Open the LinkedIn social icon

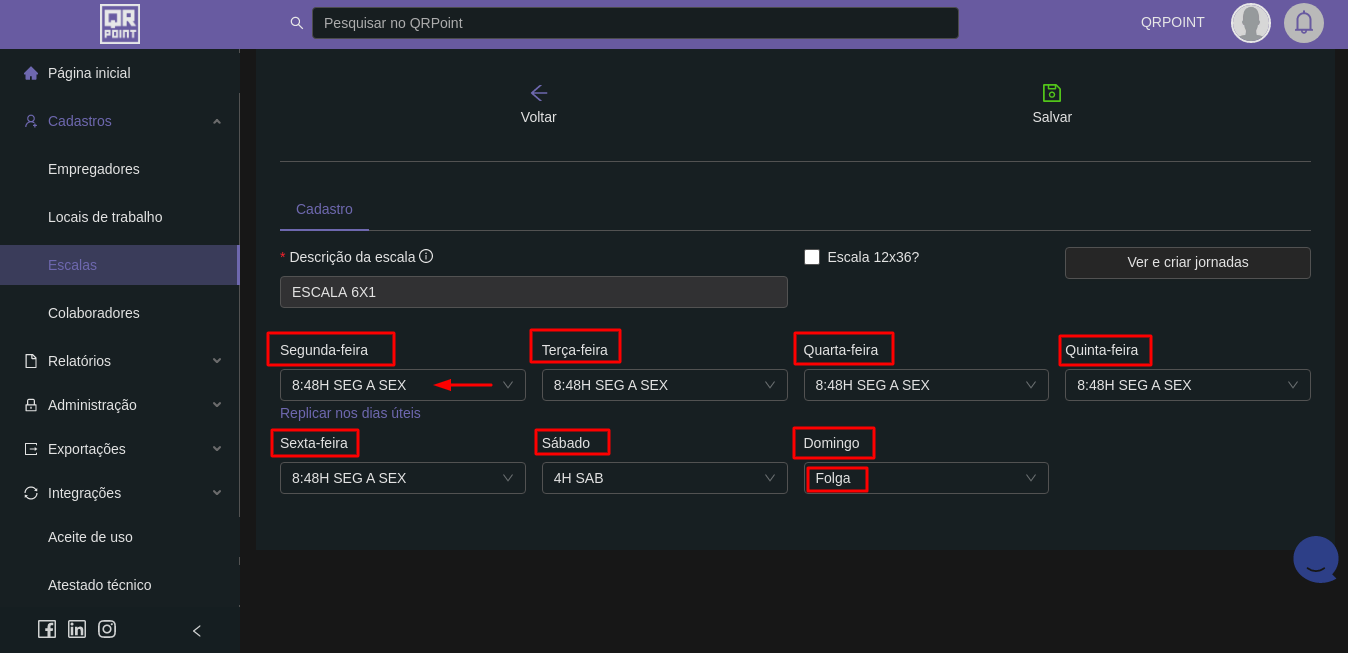pyautogui.click(x=77, y=629)
